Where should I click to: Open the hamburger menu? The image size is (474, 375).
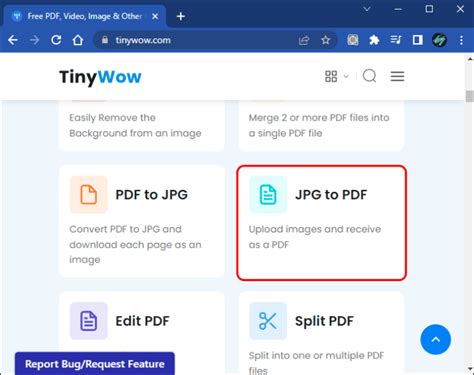[397, 76]
